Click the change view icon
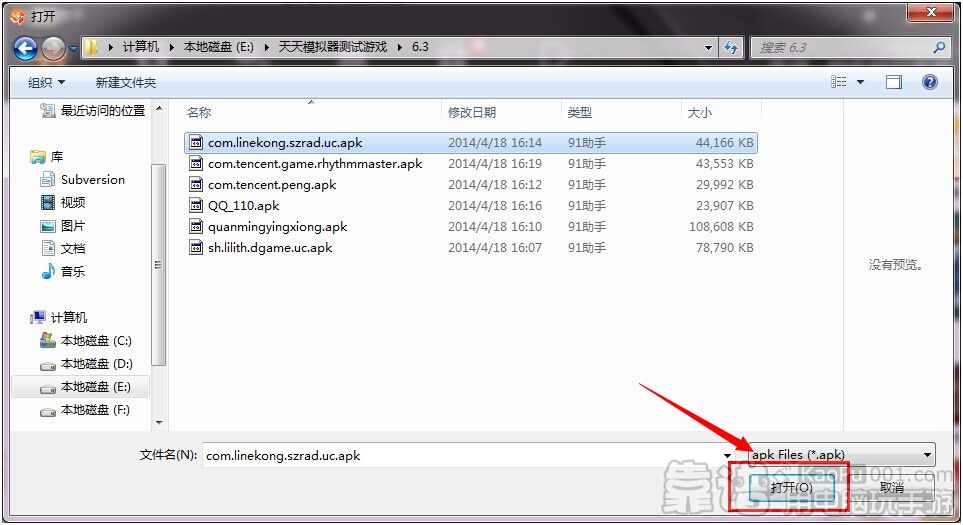The height and width of the screenshot is (525, 963). coord(838,82)
